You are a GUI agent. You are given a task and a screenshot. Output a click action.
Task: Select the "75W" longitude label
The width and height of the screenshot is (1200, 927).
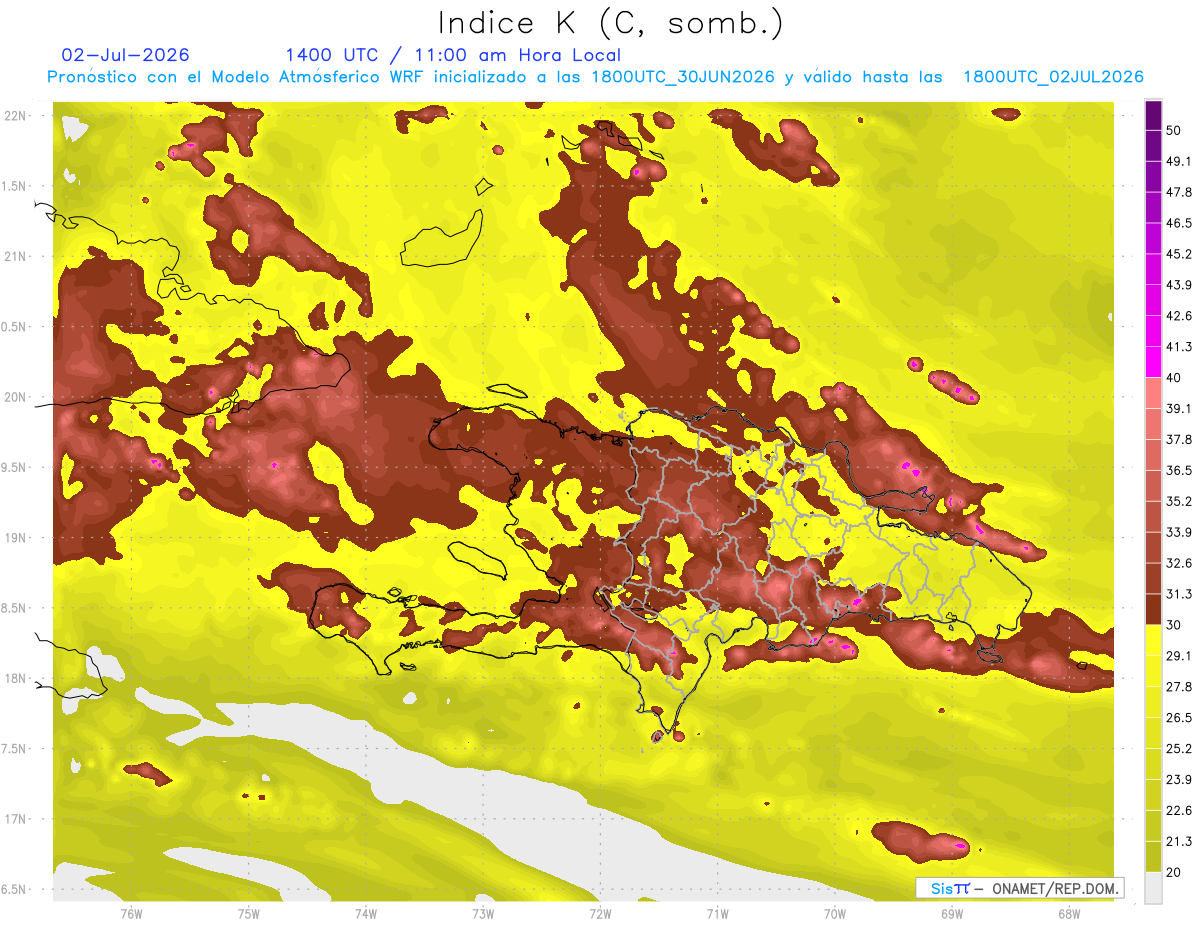tap(248, 913)
